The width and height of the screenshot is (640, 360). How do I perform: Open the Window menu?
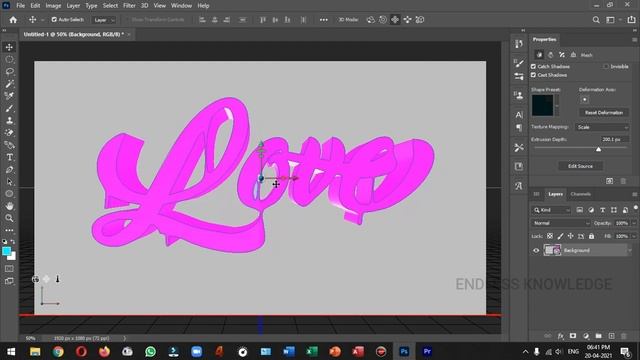tap(181, 6)
